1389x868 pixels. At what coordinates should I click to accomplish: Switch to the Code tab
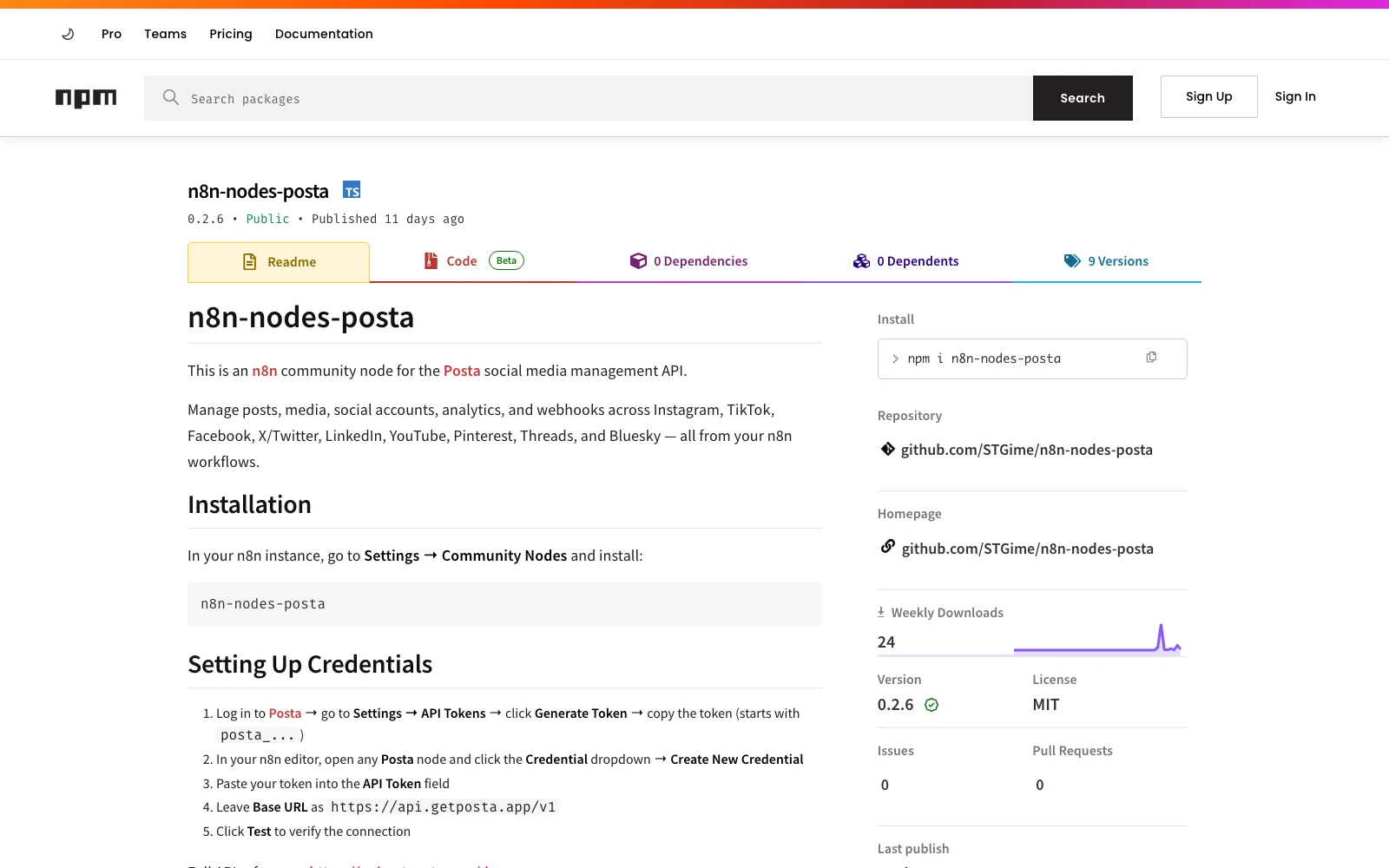click(473, 261)
